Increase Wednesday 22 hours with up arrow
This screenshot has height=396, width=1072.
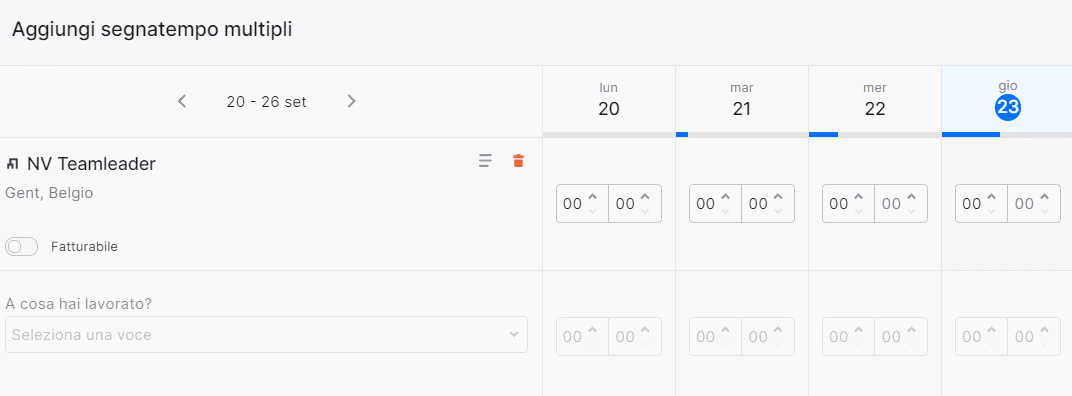coord(858,197)
